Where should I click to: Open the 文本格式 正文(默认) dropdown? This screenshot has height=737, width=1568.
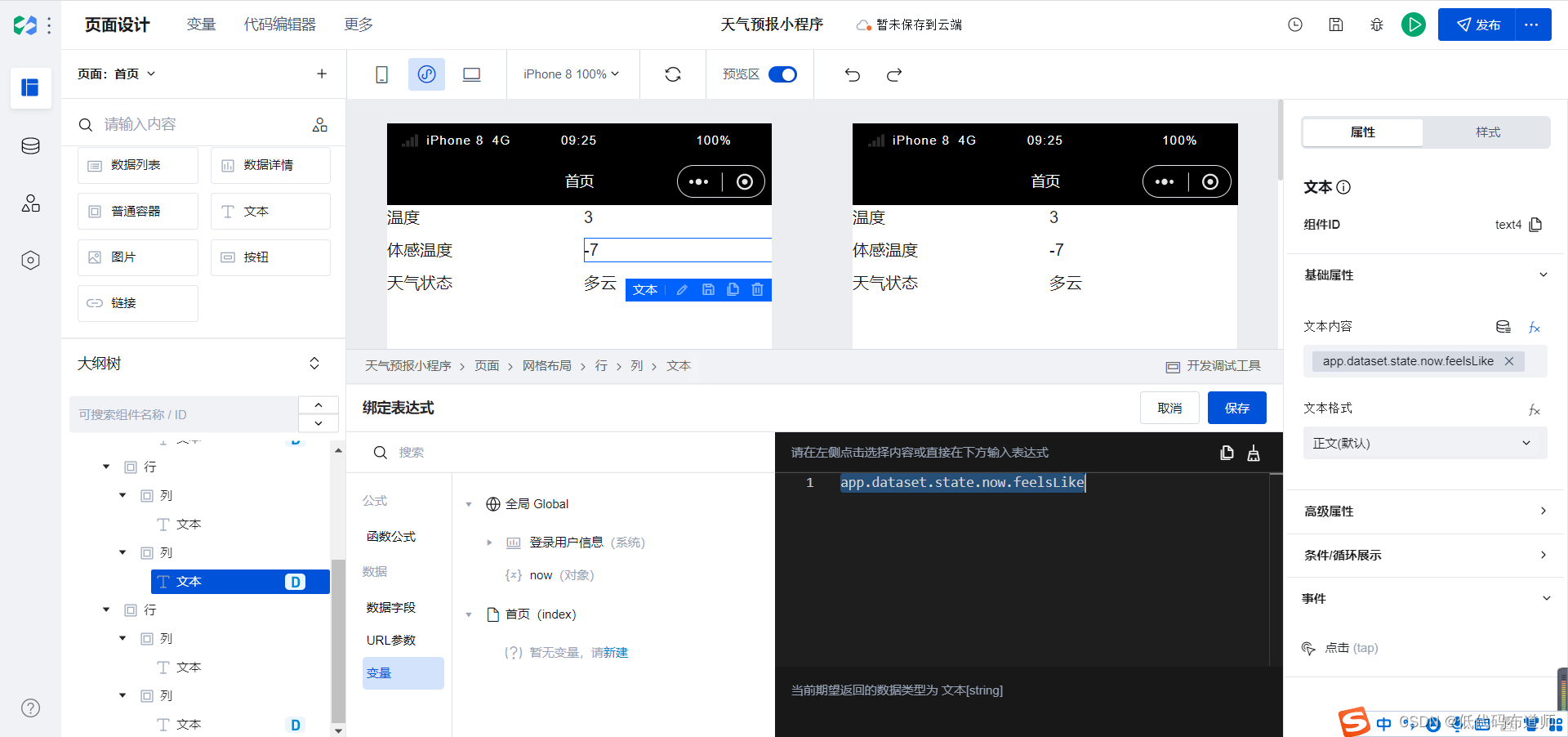[1425, 443]
